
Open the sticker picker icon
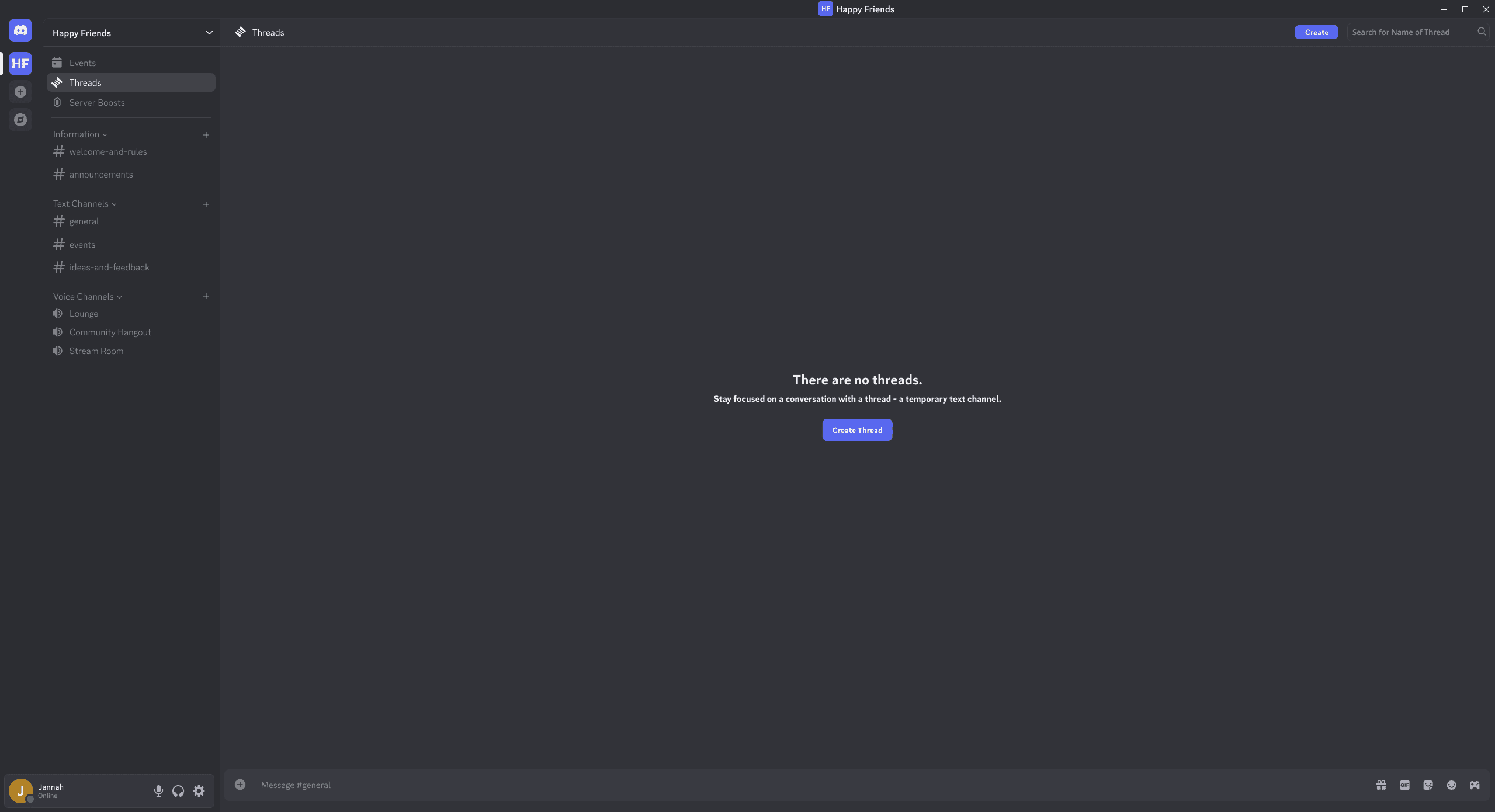1428,785
